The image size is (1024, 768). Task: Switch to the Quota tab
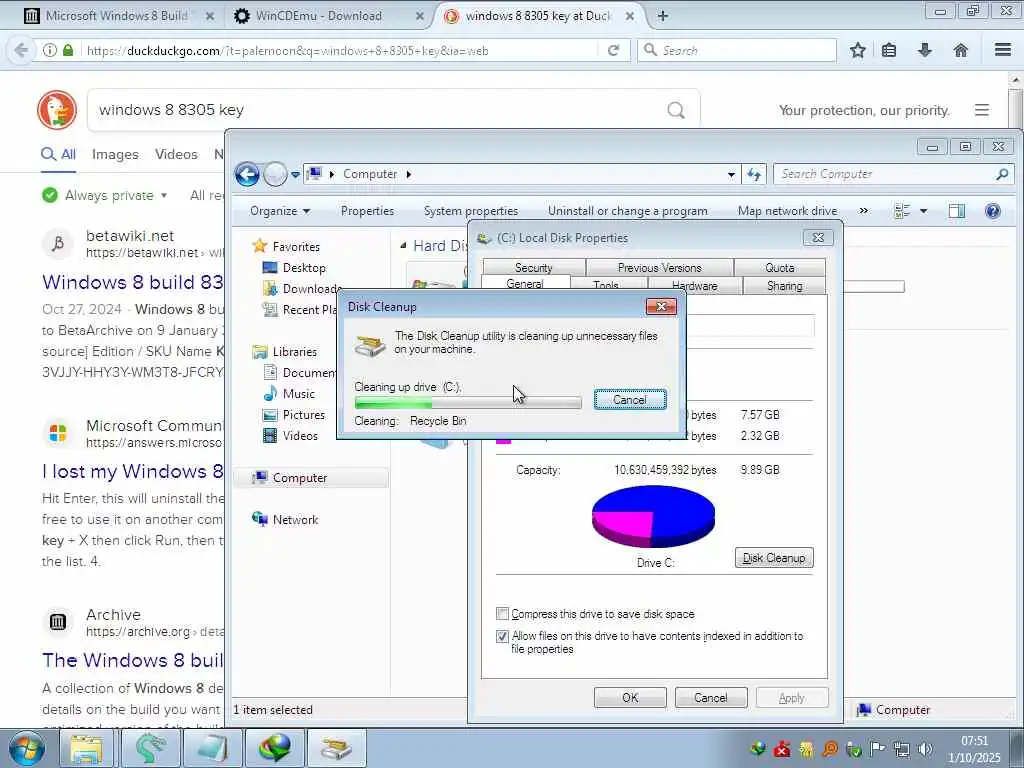coord(780,267)
